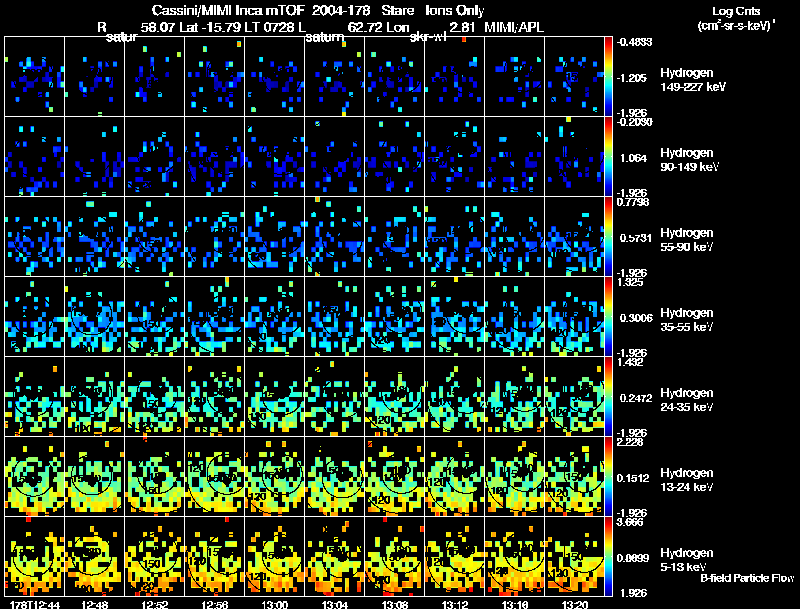Screen dimensions: 800x609
Task: Click the 149-227 keV image panel at 12:44
Action: (x=34, y=76)
